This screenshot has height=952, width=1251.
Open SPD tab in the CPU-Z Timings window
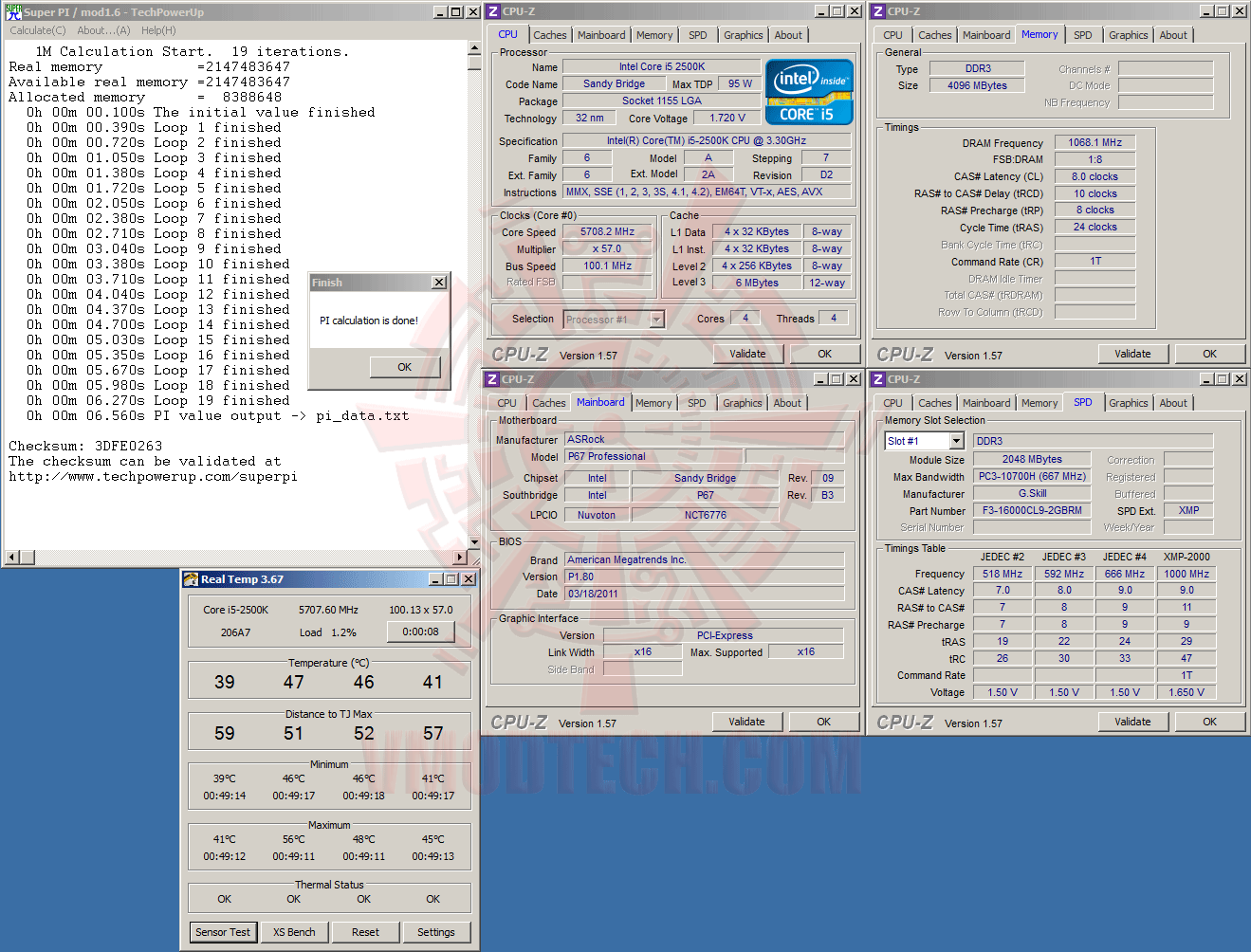pyautogui.click(x=1083, y=35)
